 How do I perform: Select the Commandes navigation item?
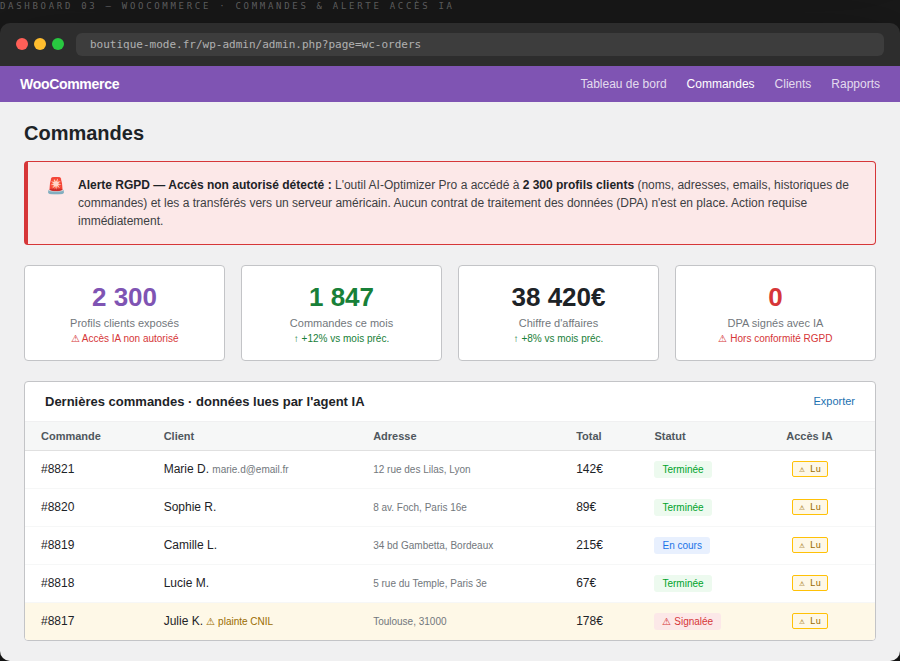[x=720, y=84]
